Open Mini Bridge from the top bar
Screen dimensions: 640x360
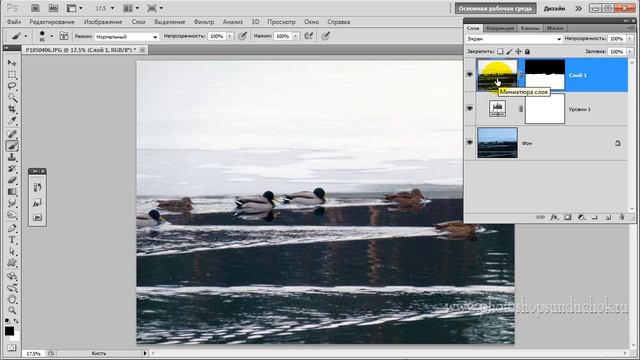tap(53, 8)
